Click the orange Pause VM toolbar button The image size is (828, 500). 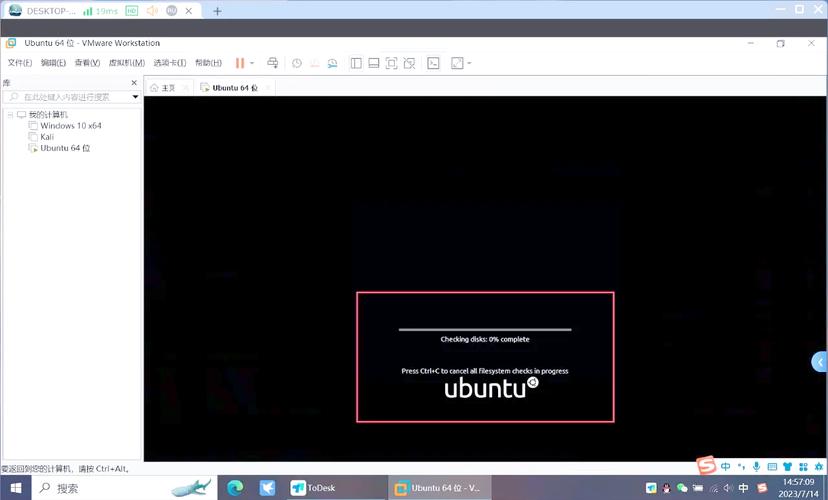point(240,63)
